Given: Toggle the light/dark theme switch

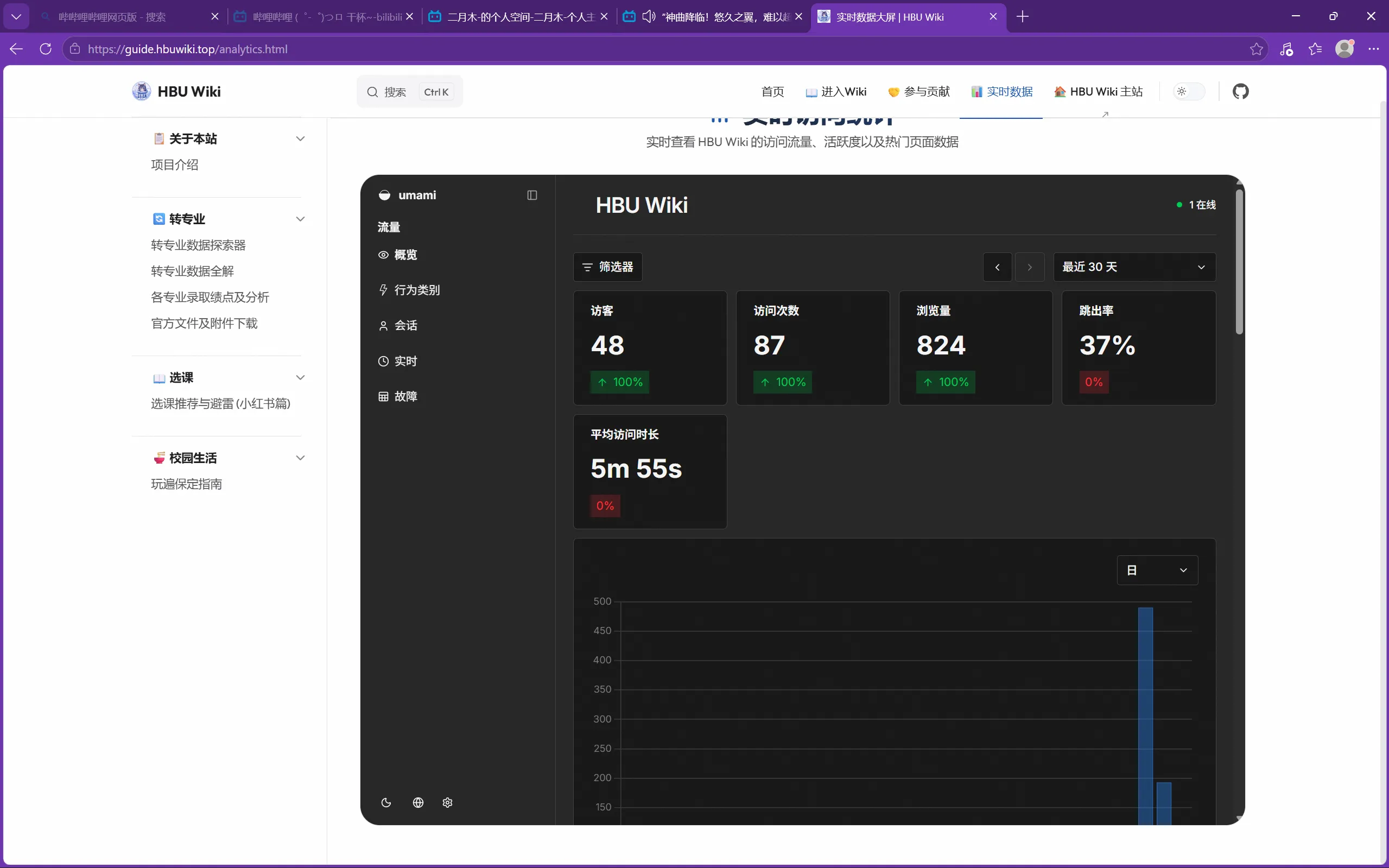Looking at the screenshot, I should coord(1189,91).
